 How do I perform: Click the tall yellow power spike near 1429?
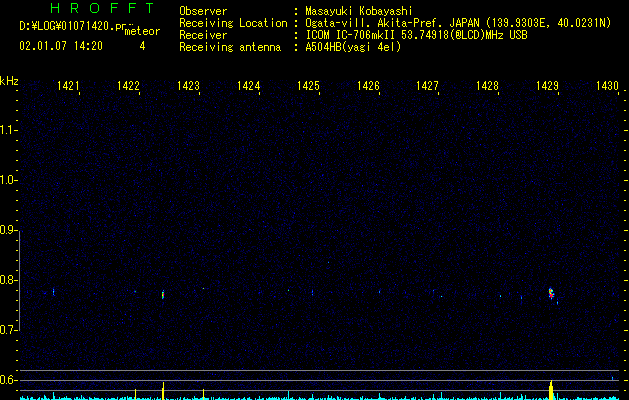tap(551, 390)
